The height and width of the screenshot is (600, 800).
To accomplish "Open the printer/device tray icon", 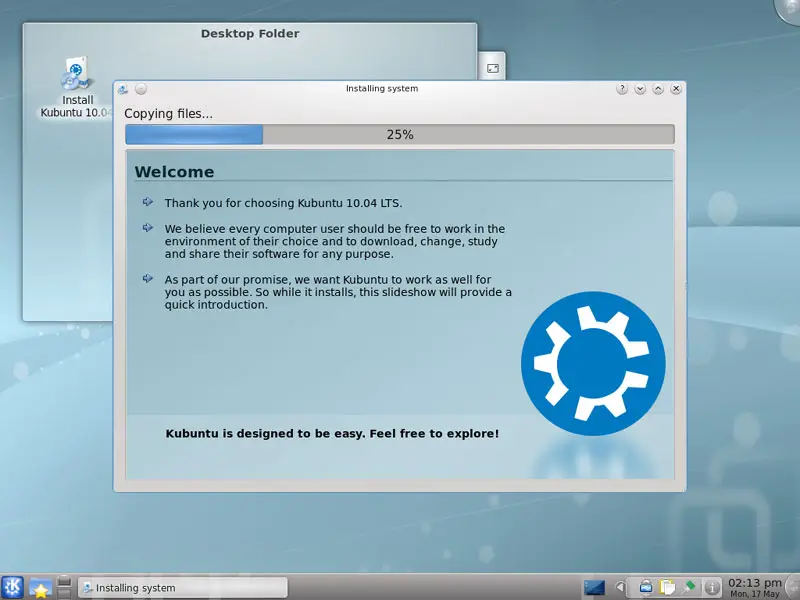I will point(645,587).
